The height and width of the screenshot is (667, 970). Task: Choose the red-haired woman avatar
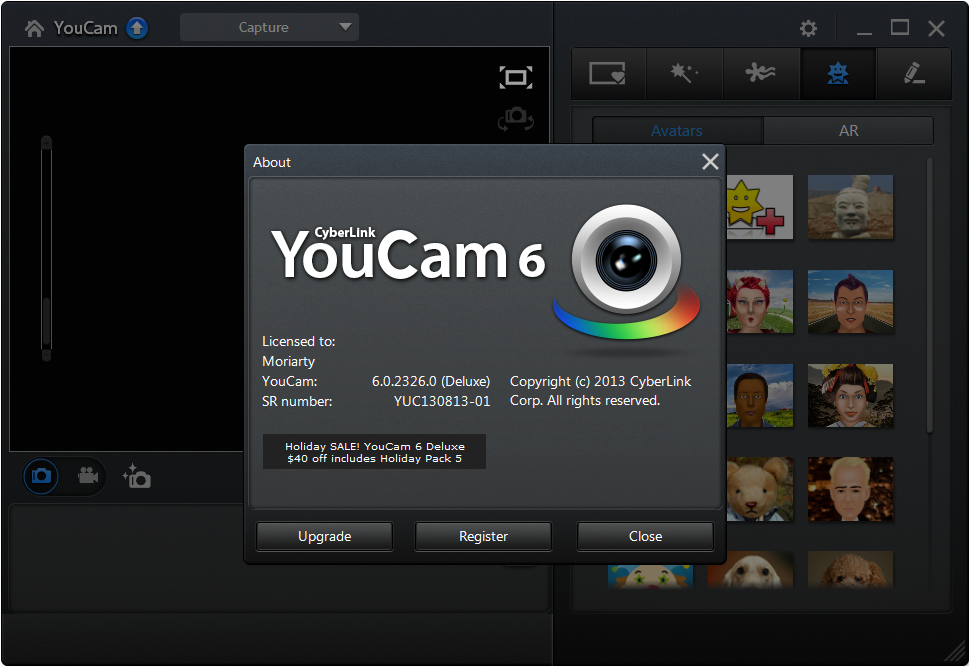click(x=758, y=301)
